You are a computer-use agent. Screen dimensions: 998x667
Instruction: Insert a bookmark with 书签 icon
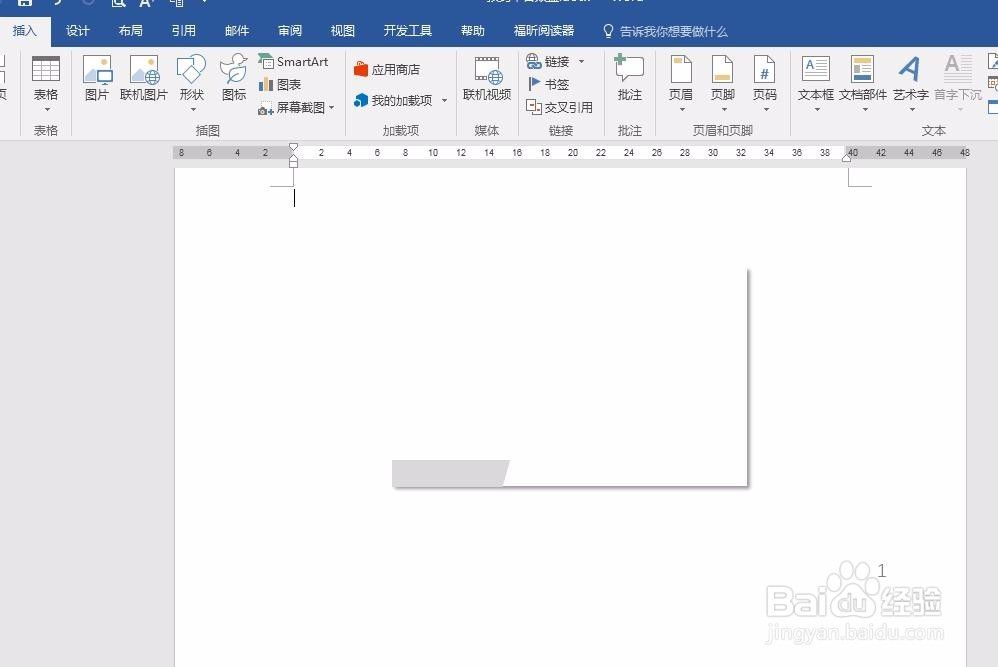click(x=549, y=84)
